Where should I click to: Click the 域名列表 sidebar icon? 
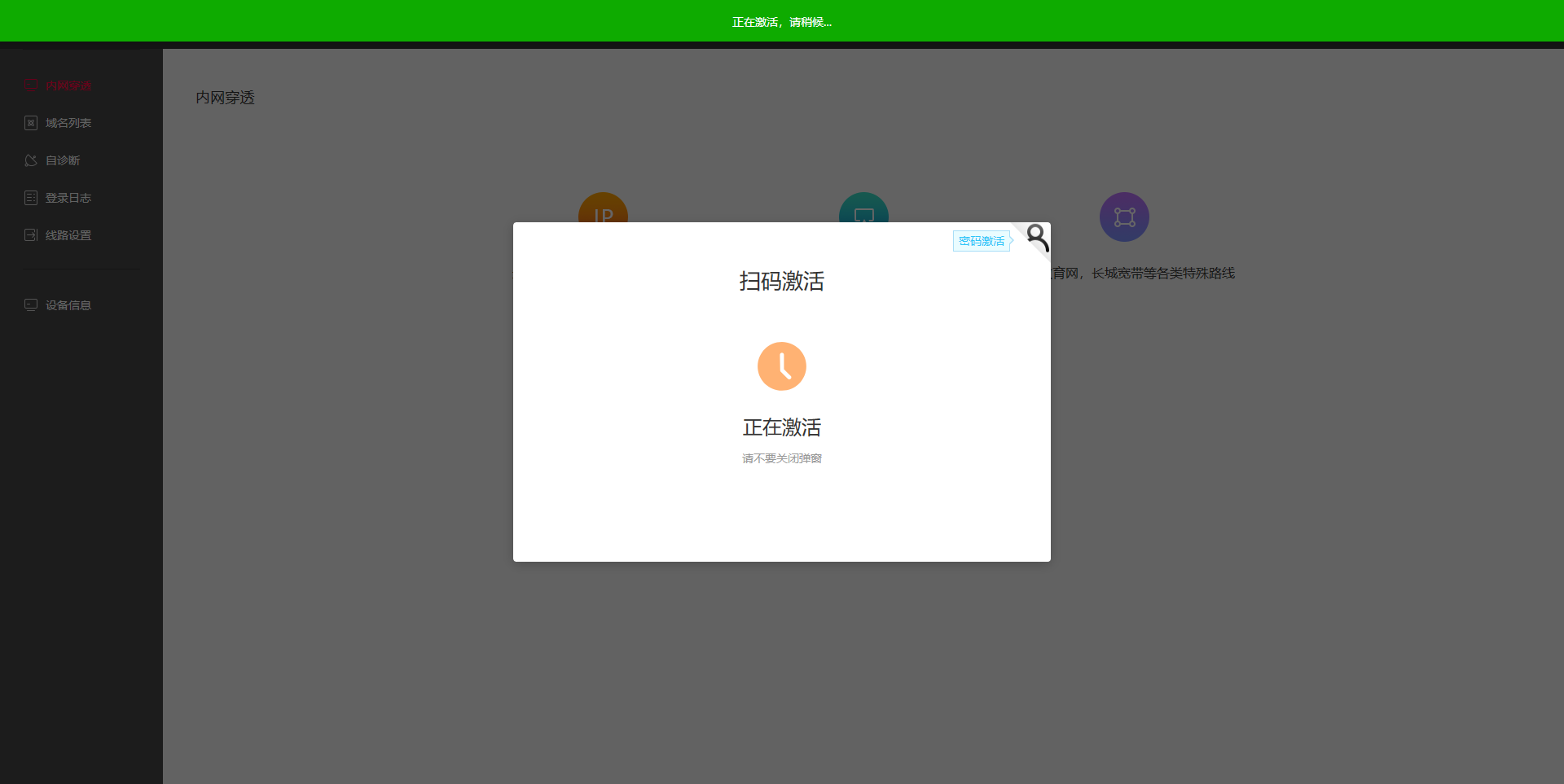click(31, 123)
